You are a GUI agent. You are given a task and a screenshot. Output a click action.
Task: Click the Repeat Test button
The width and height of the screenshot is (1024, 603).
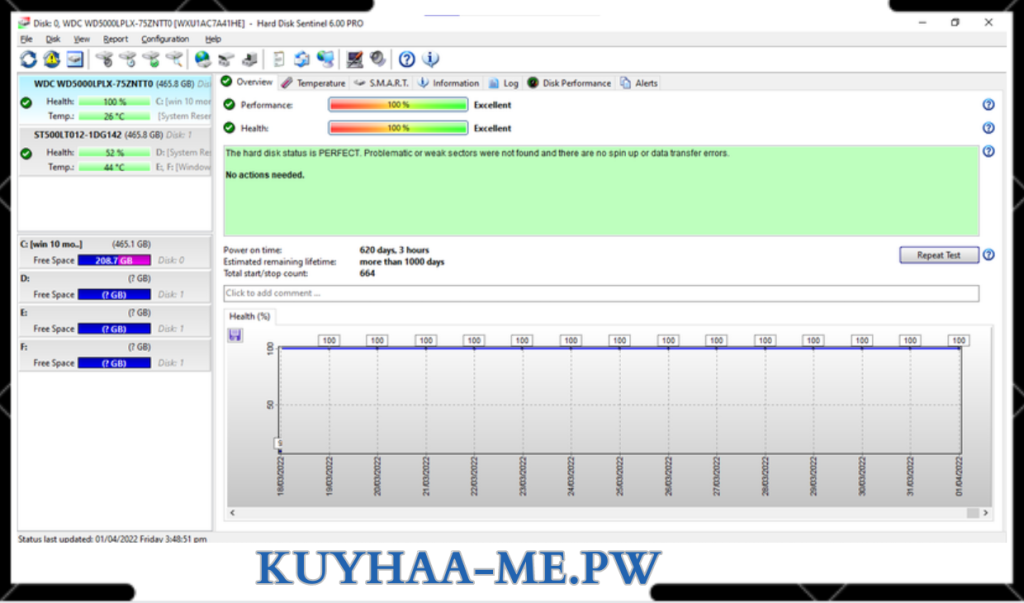pyautogui.click(x=939, y=255)
